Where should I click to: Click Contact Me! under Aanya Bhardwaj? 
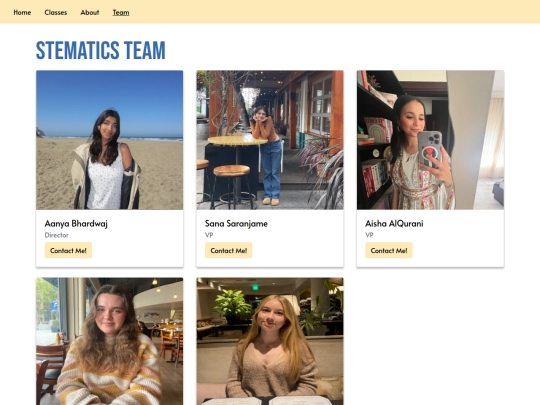click(x=68, y=250)
